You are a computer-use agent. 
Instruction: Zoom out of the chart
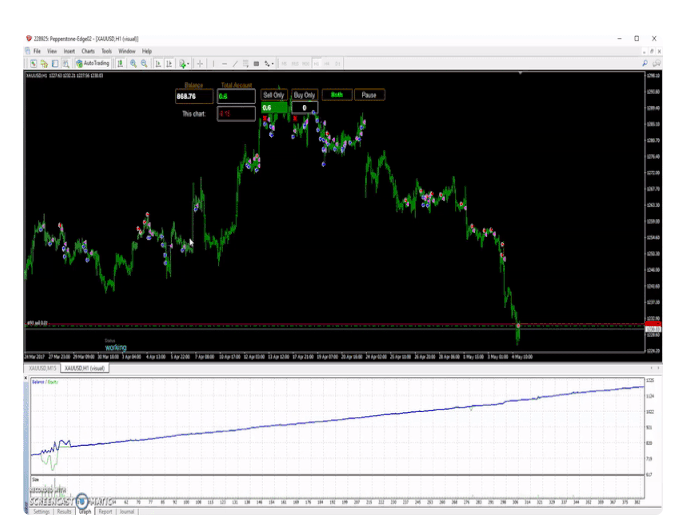pyautogui.click(x=144, y=64)
